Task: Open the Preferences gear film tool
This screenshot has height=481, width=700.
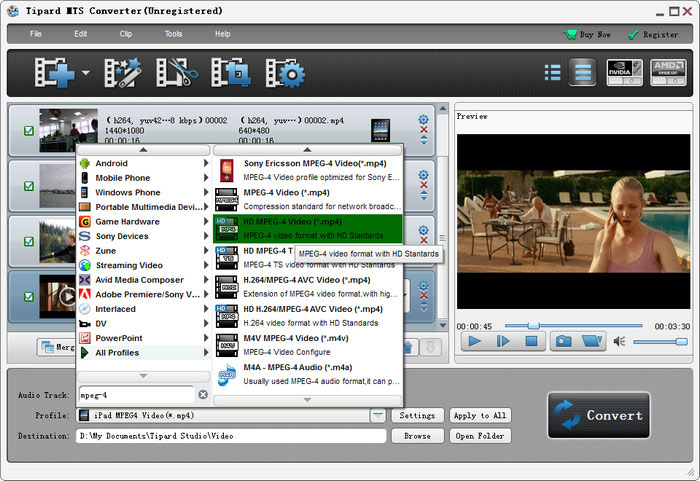Action: [x=285, y=72]
